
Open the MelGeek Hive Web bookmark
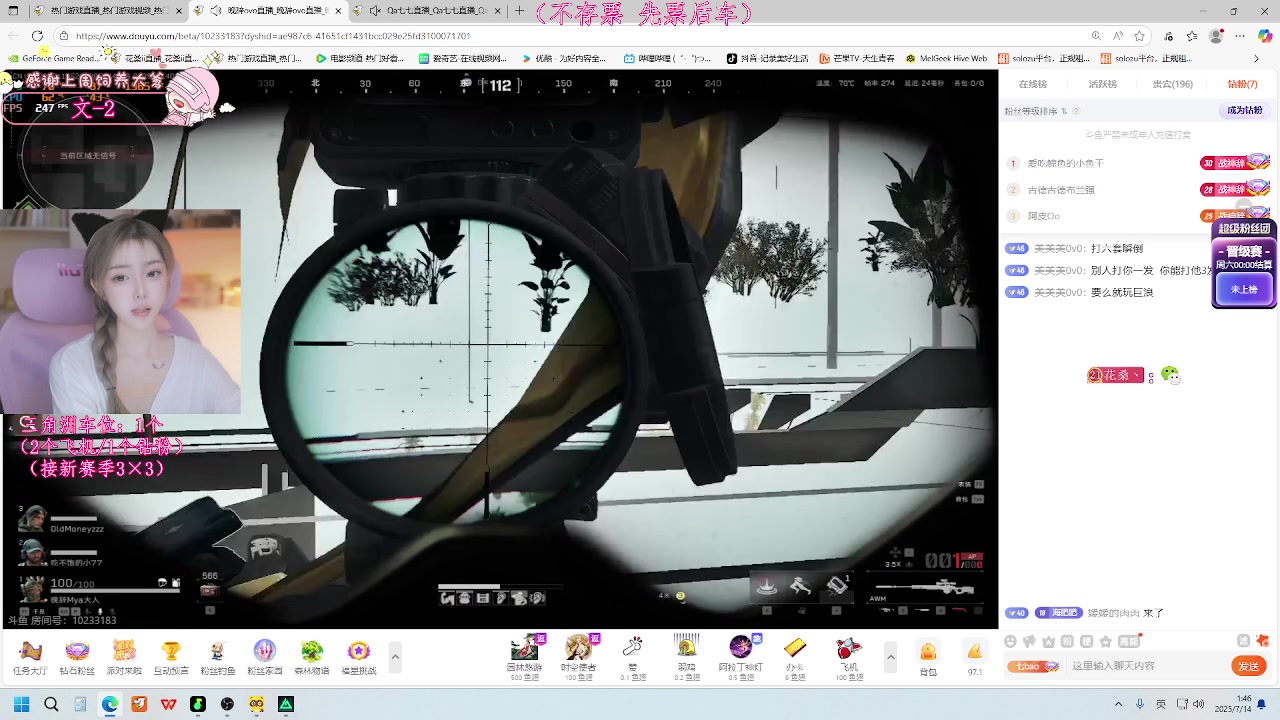click(946, 58)
